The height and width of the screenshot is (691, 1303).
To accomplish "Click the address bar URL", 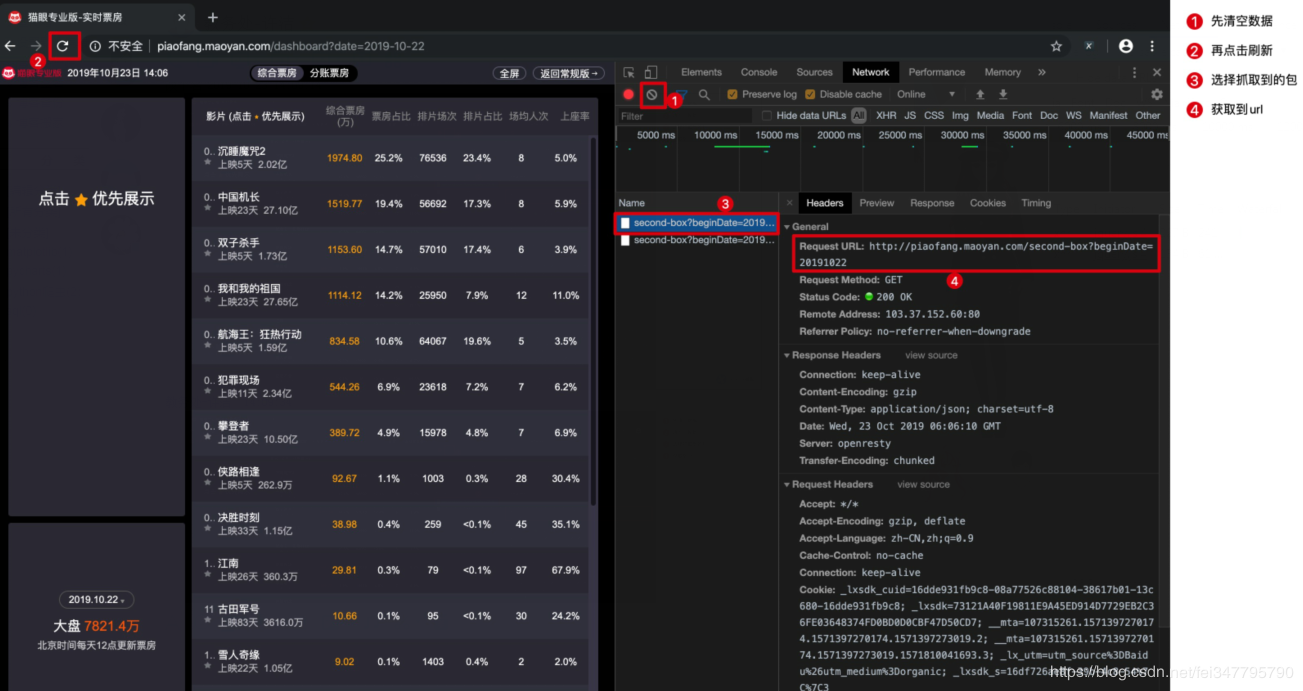I will [x=291, y=46].
